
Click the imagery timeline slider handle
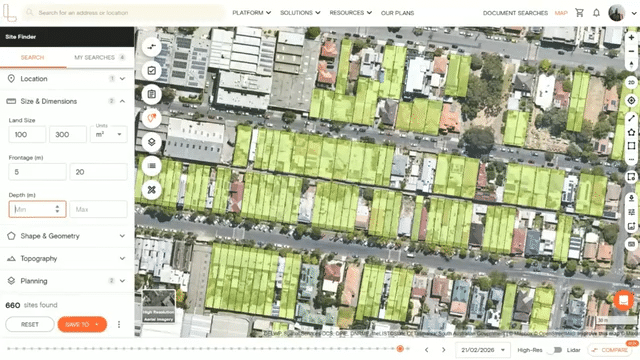click(400, 349)
